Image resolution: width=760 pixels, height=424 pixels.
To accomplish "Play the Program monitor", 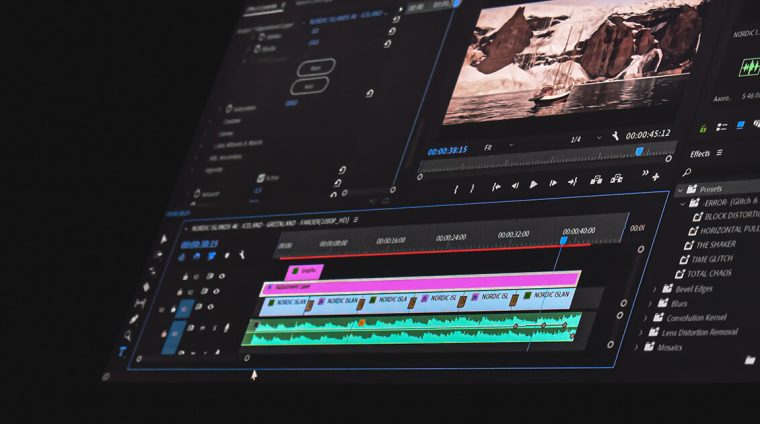I will coord(533,185).
